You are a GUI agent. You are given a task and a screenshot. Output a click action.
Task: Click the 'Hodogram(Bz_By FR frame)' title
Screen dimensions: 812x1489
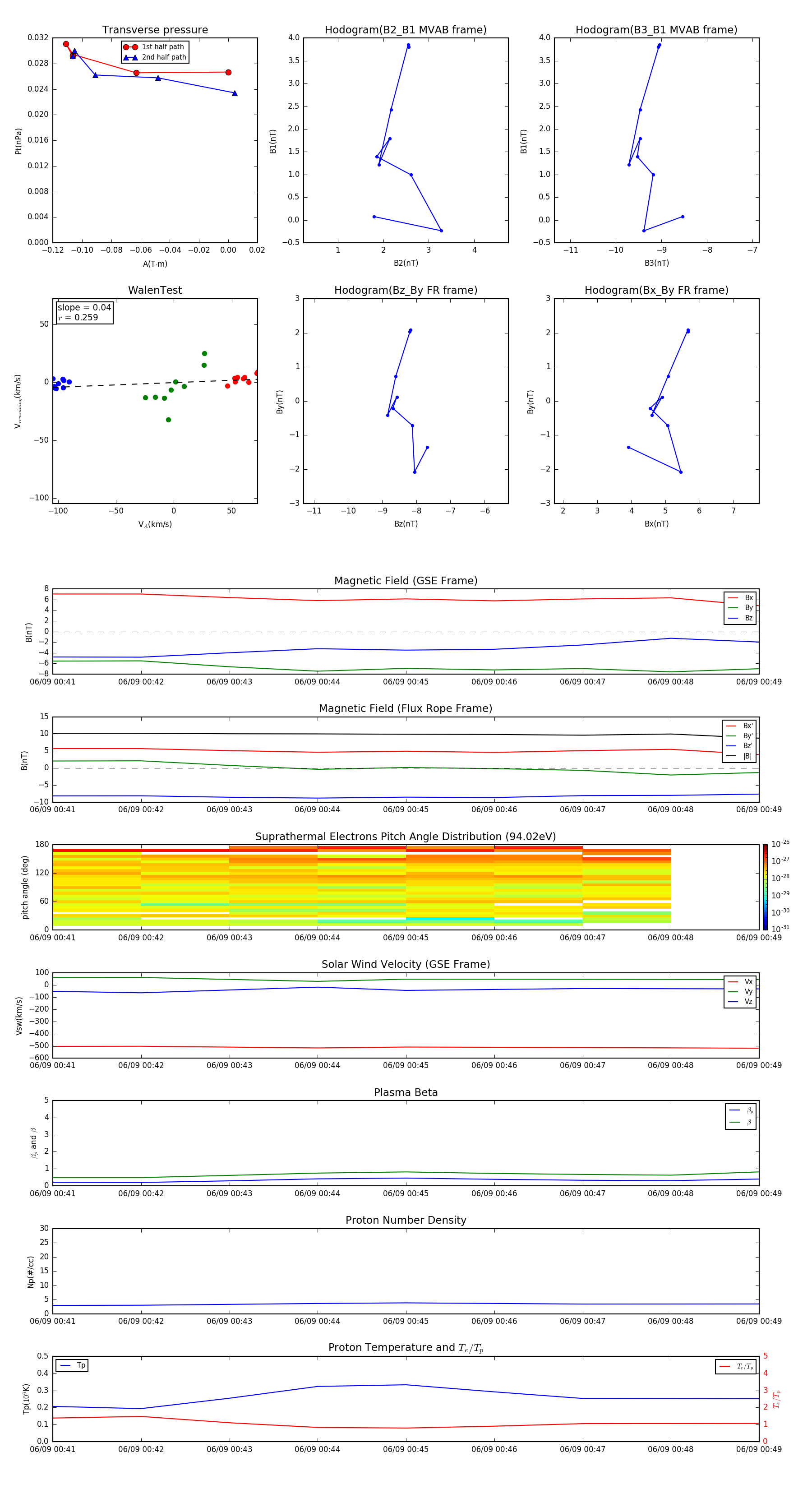(406, 290)
